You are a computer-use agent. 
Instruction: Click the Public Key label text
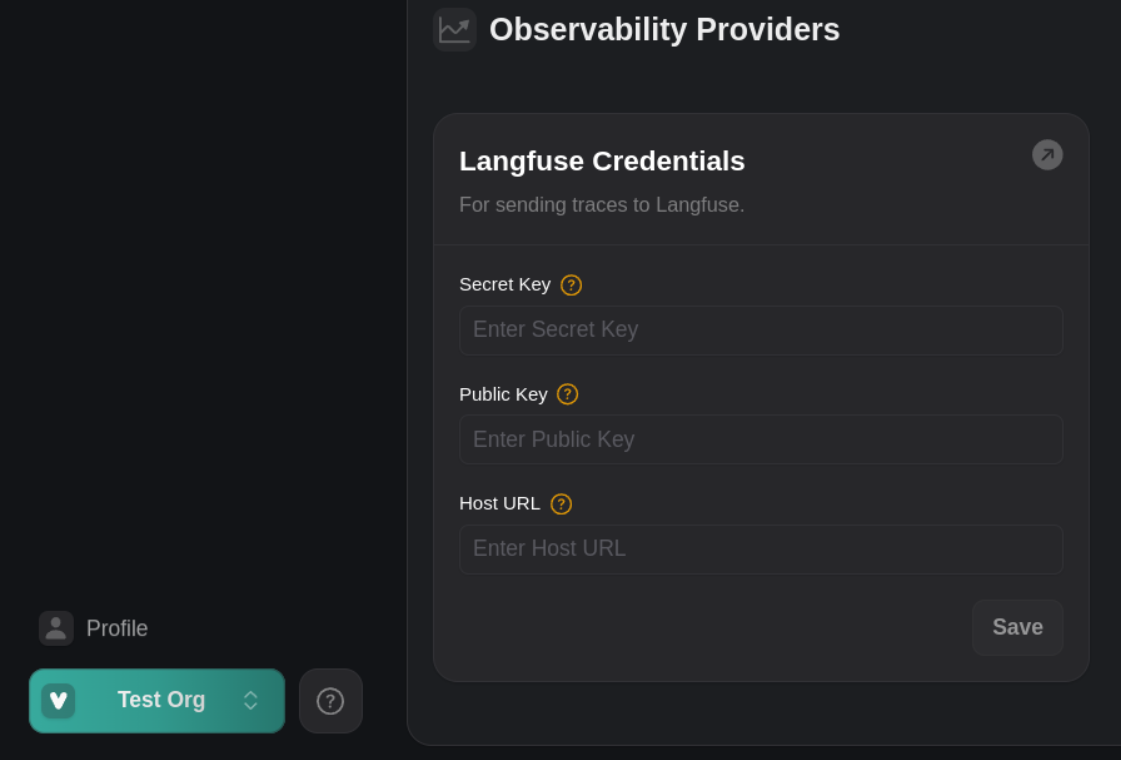503,394
